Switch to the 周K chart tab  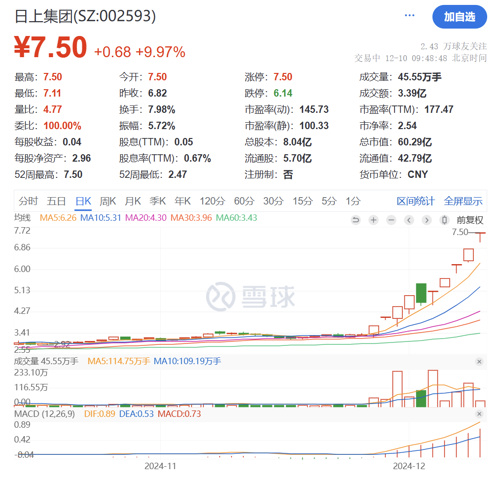[x=108, y=201]
